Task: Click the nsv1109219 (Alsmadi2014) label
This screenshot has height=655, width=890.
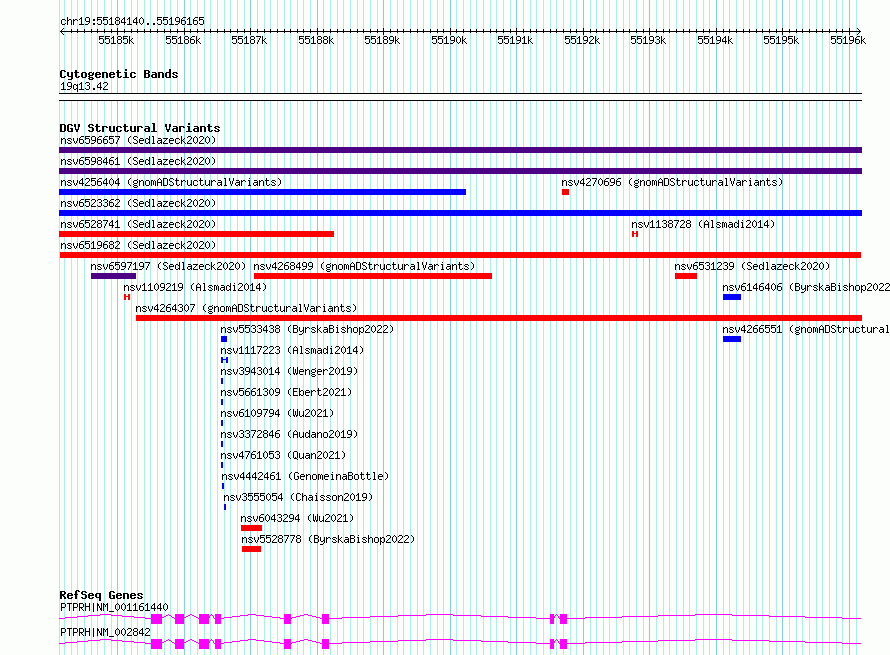Action: 195,287
